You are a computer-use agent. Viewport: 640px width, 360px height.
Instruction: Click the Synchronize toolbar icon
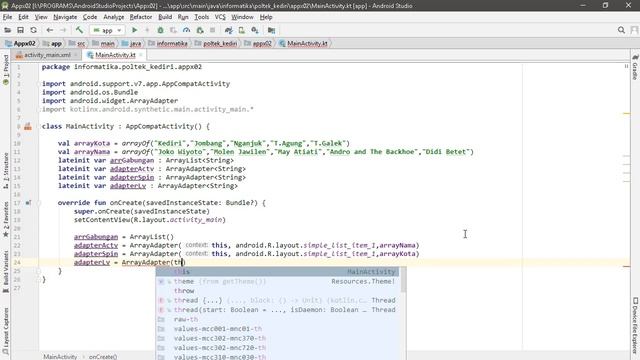pyautogui.click(x=33, y=30)
